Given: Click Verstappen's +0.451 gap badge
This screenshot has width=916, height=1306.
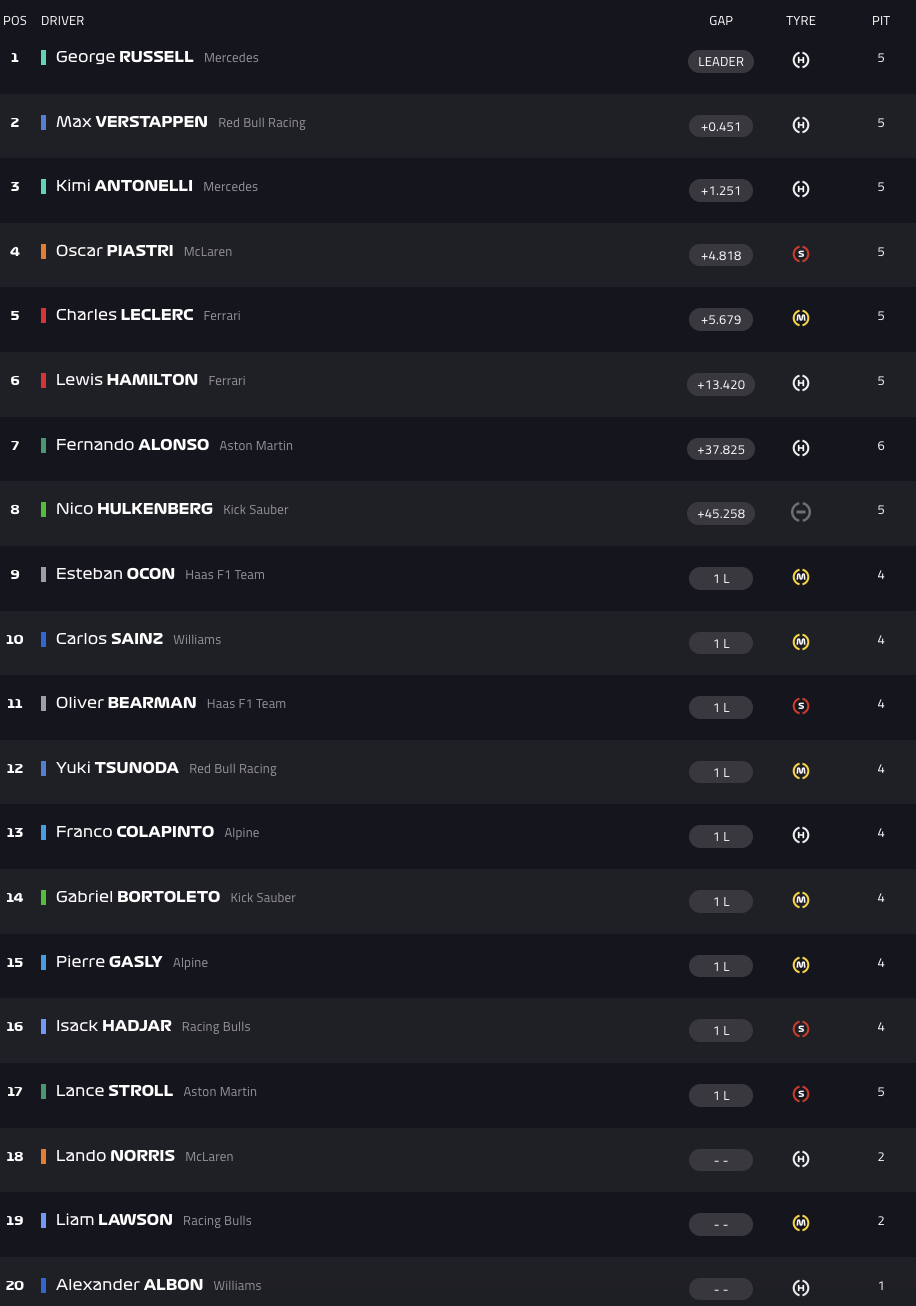Looking at the screenshot, I should [721, 126].
